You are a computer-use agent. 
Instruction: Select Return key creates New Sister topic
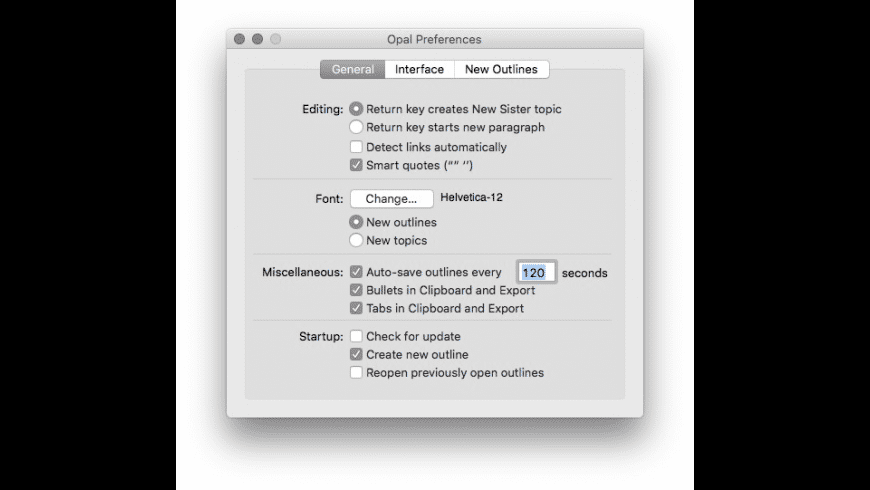356,109
